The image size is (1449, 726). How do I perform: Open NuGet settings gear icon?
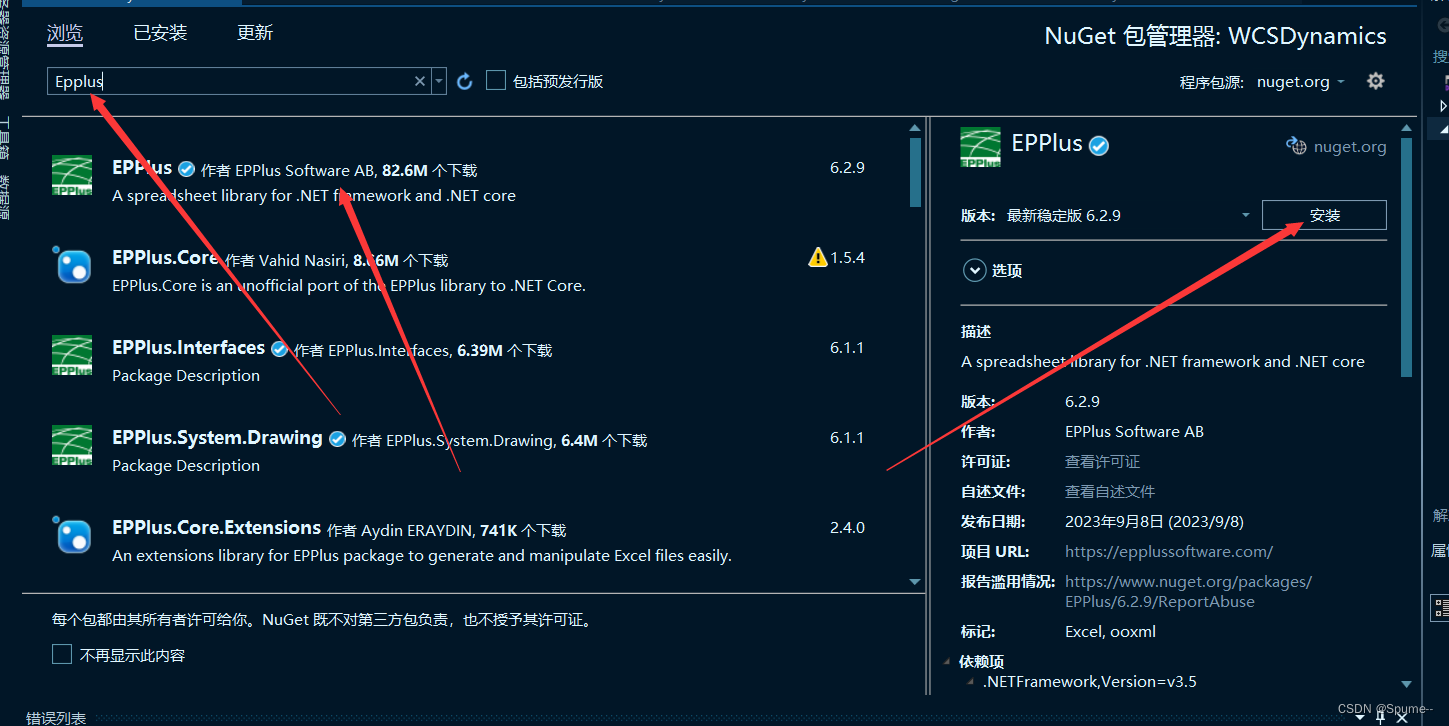[1376, 81]
